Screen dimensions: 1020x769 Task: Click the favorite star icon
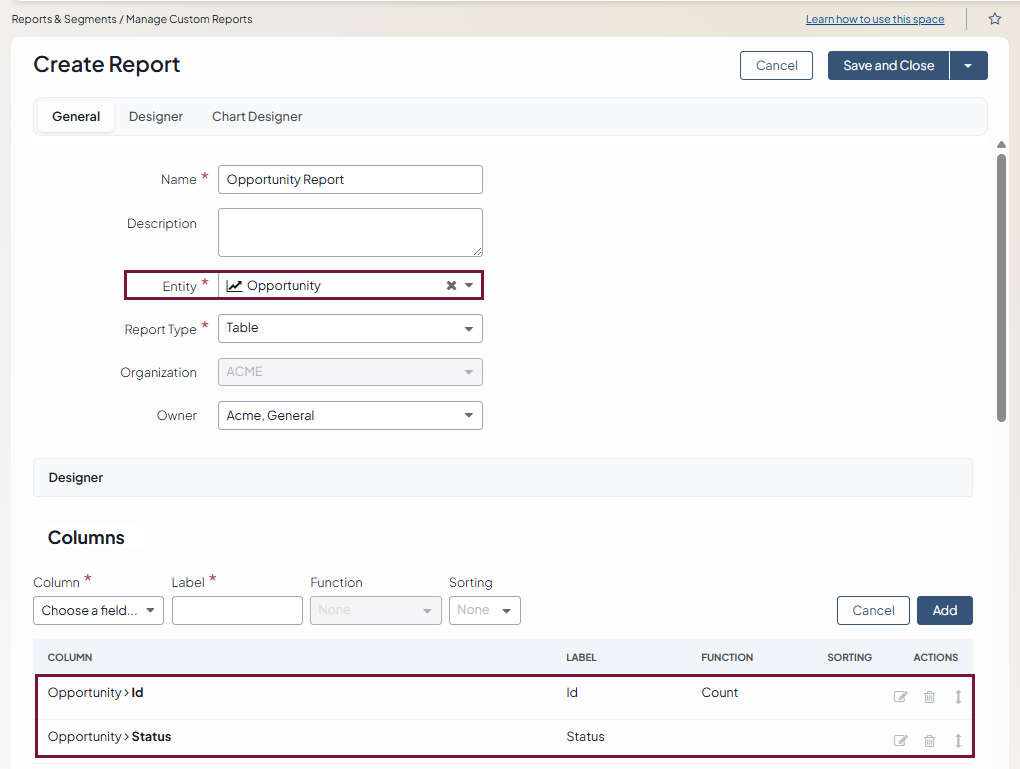[x=994, y=19]
